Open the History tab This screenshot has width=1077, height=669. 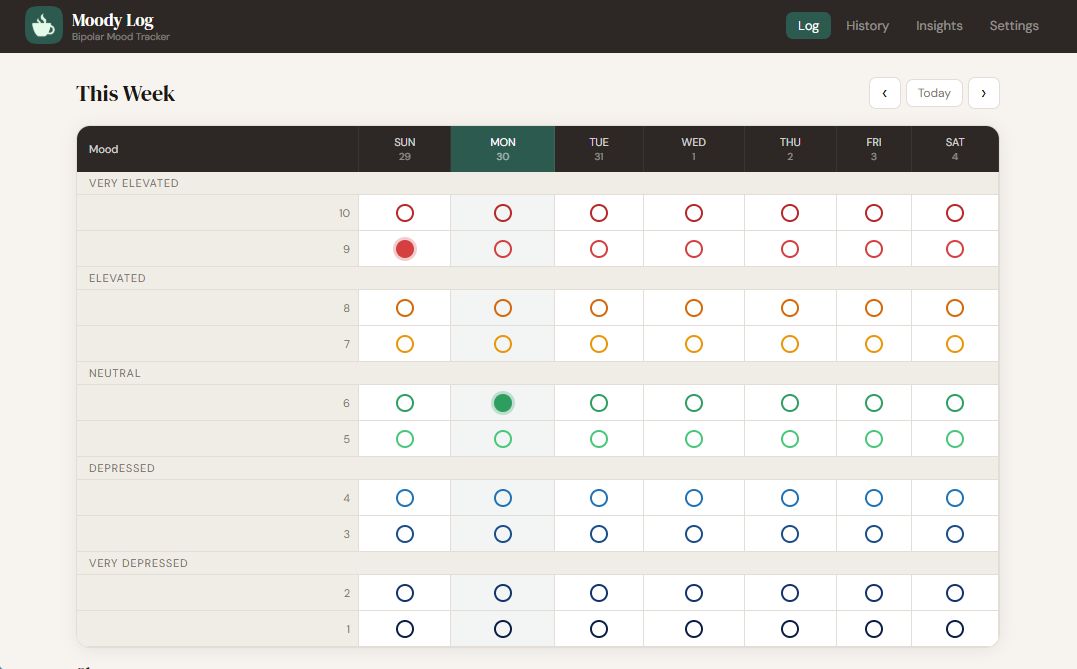(x=866, y=25)
